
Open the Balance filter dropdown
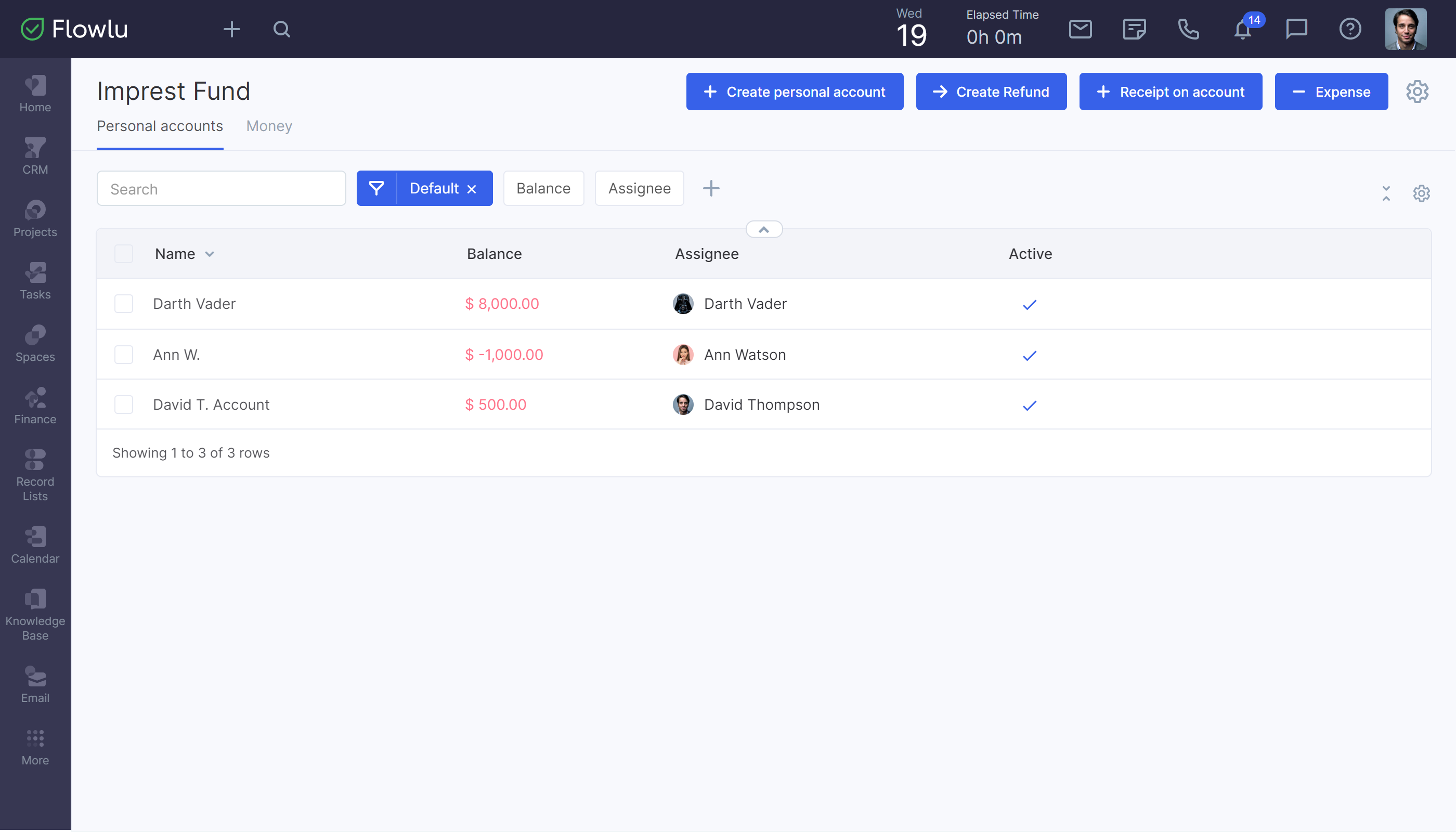pos(543,189)
